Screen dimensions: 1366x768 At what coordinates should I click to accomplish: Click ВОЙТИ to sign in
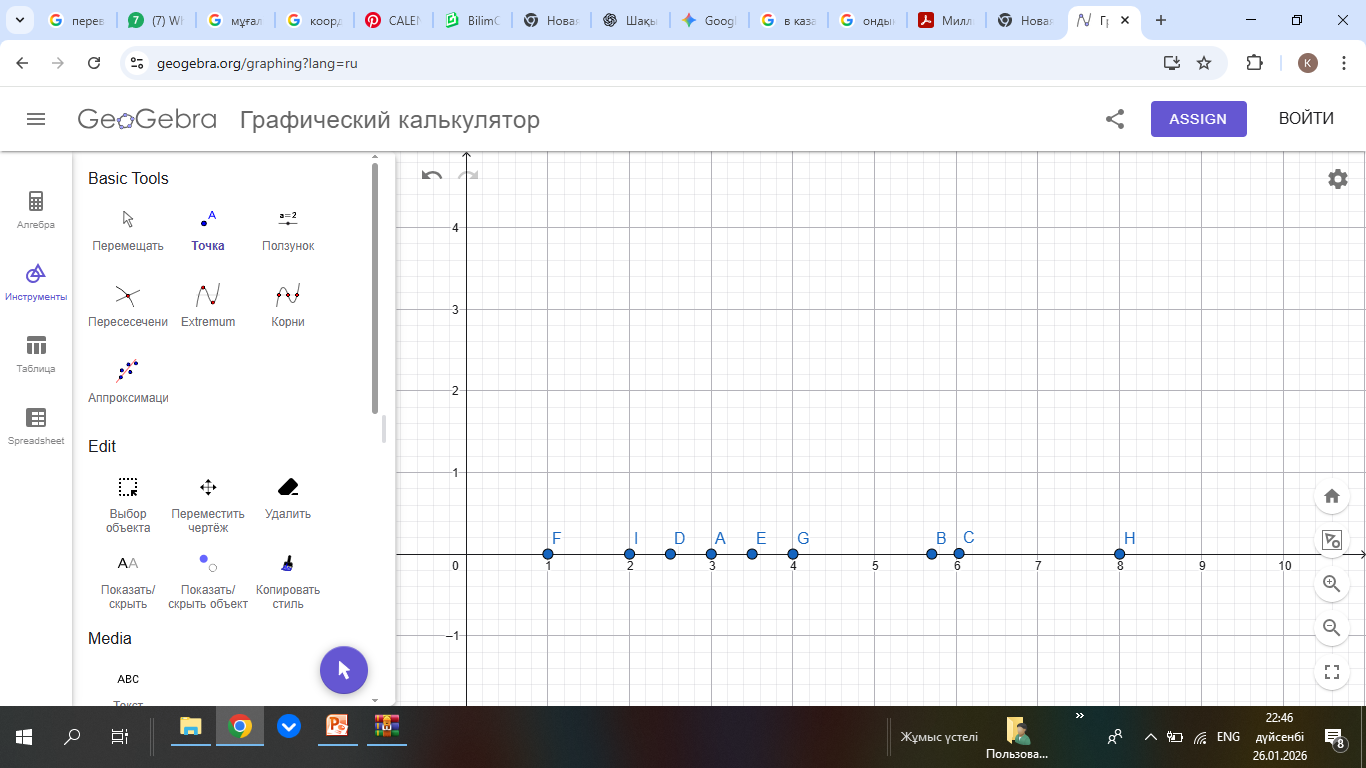[x=1306, y=119]
